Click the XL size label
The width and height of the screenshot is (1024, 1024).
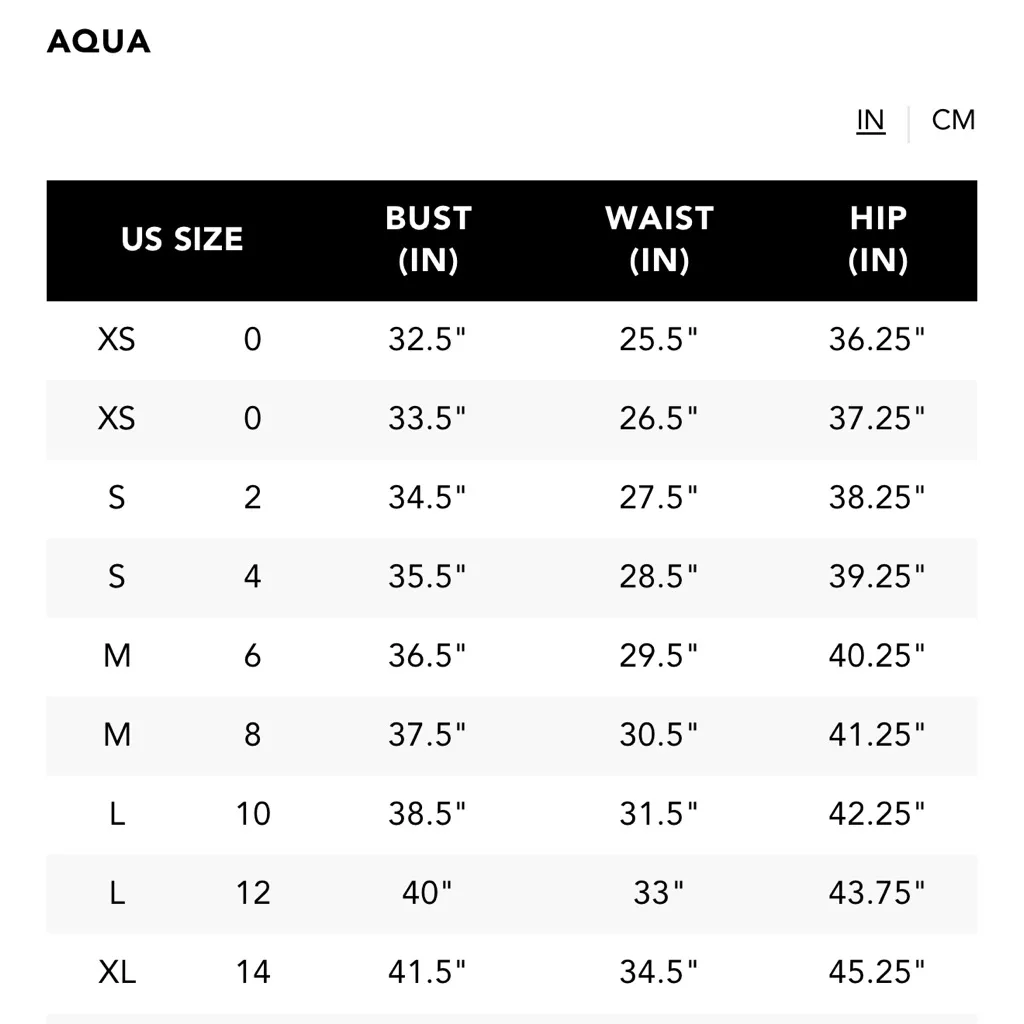[x=117, y=972]
